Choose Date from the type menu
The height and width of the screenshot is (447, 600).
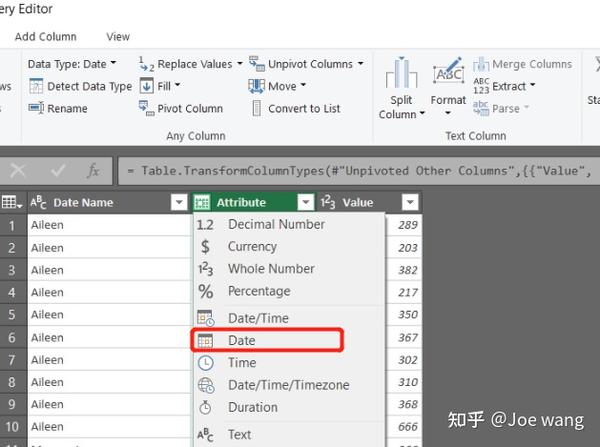(x=267, y=340)
